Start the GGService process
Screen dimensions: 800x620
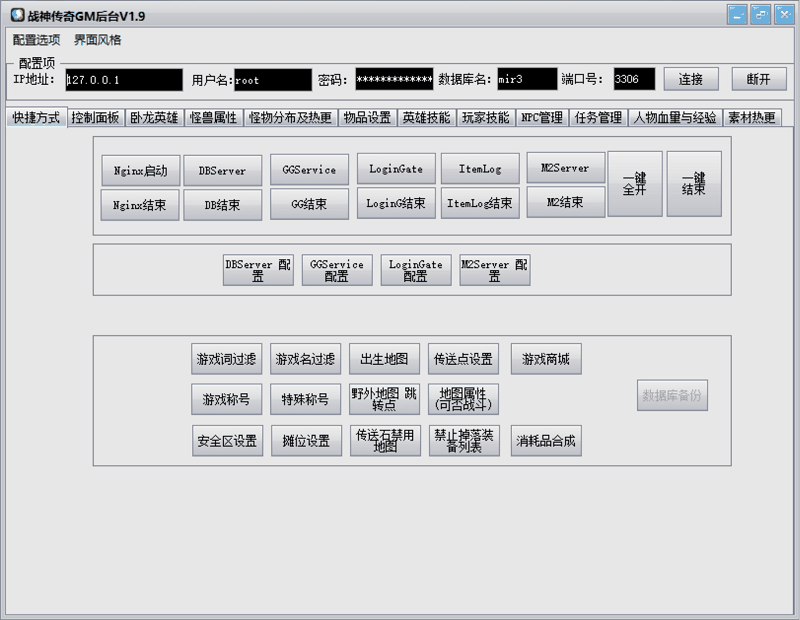point(309,169)
